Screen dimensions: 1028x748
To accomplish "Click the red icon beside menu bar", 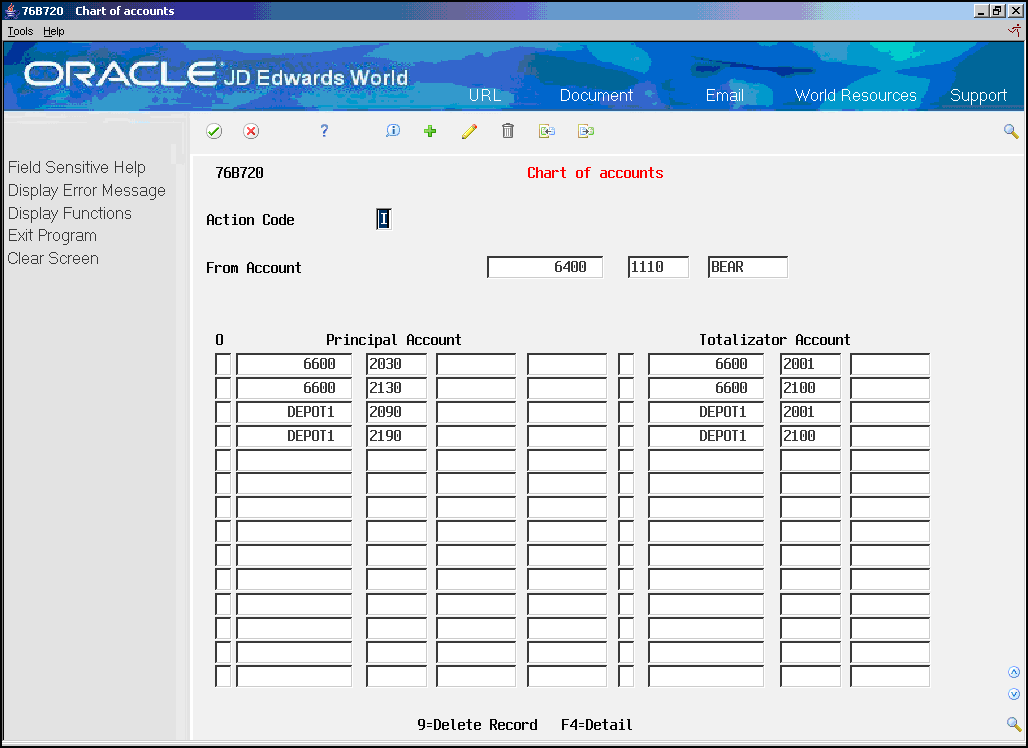I will tap(1014, 31).
